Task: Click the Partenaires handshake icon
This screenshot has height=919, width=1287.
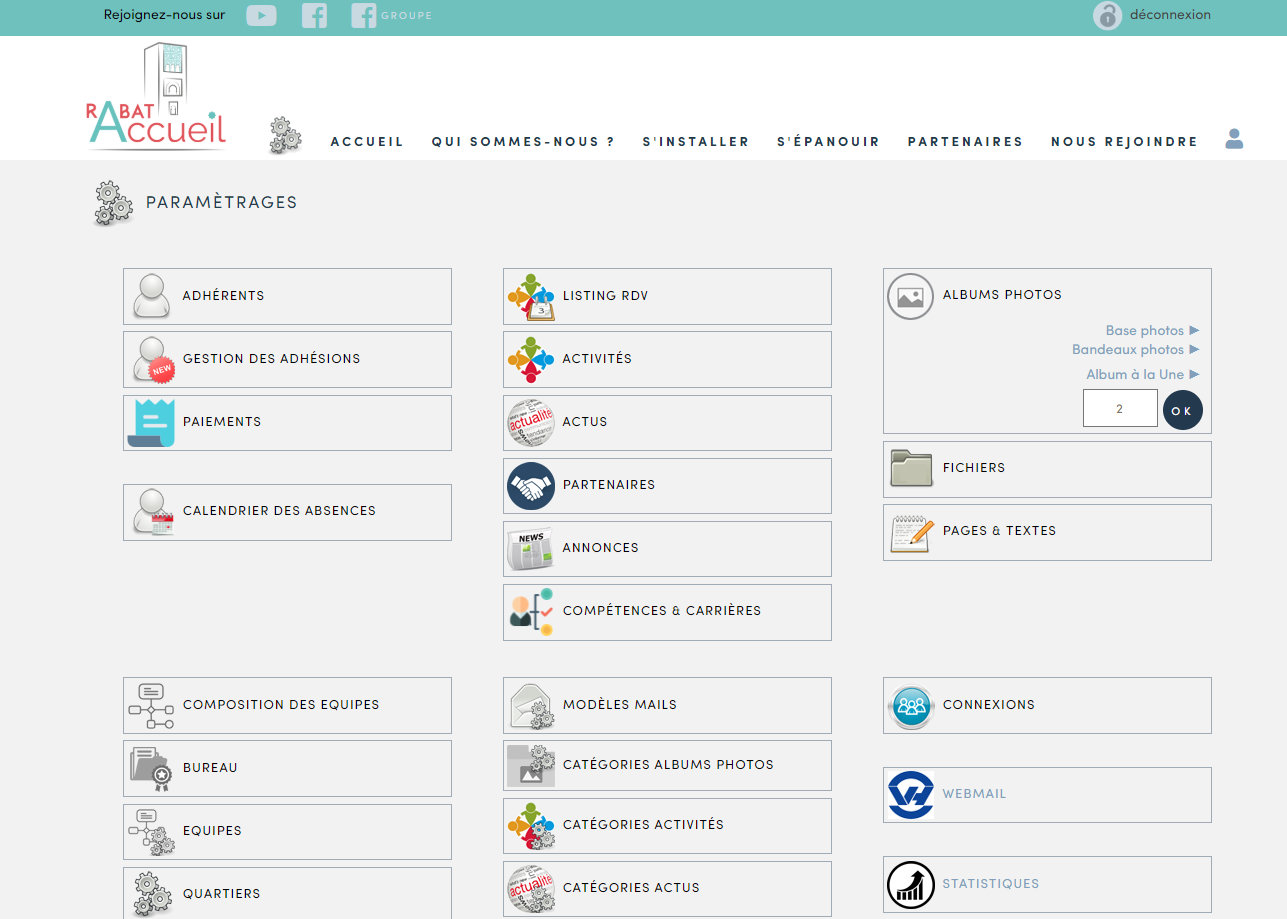Action: point(530,486)
